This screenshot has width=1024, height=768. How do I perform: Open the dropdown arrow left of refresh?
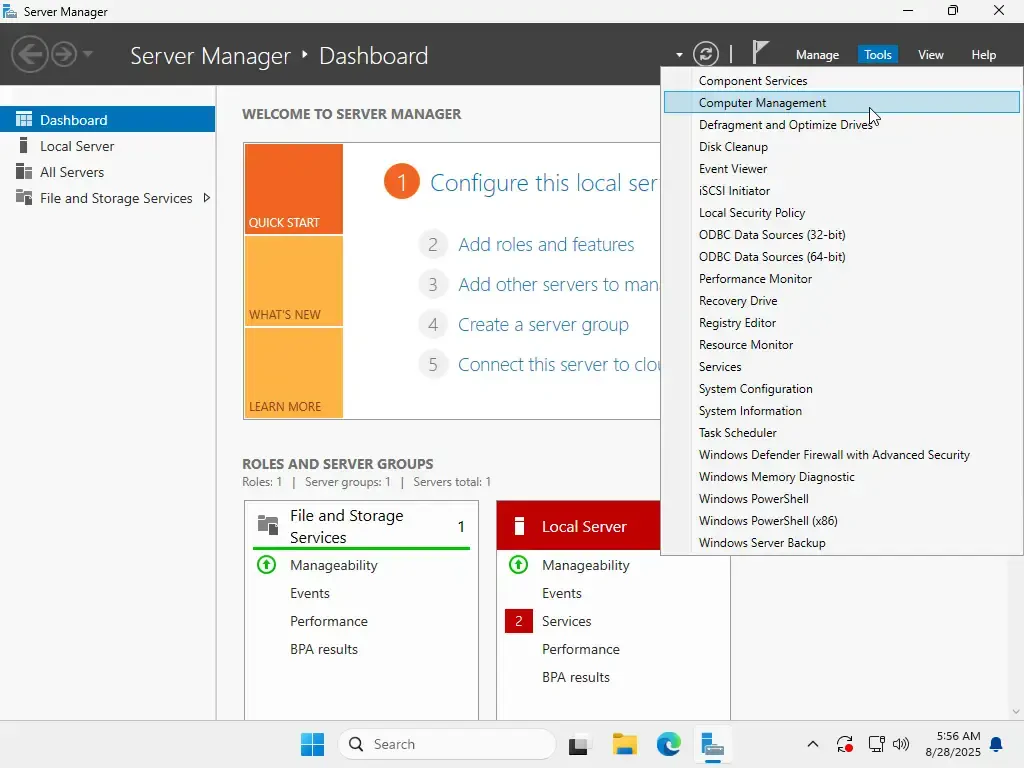[679, 55]
